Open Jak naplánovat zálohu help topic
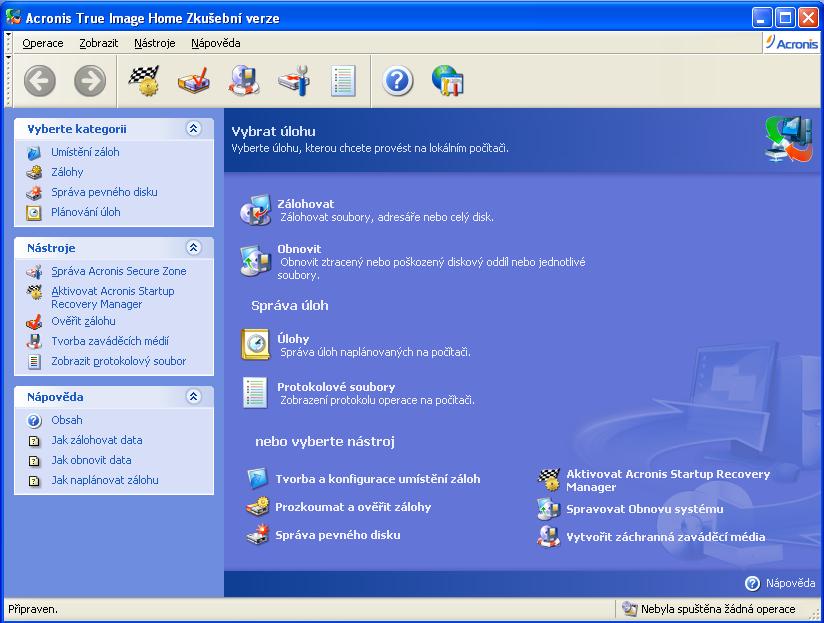Viewport: 824px width, 623px height. (105, 480)
